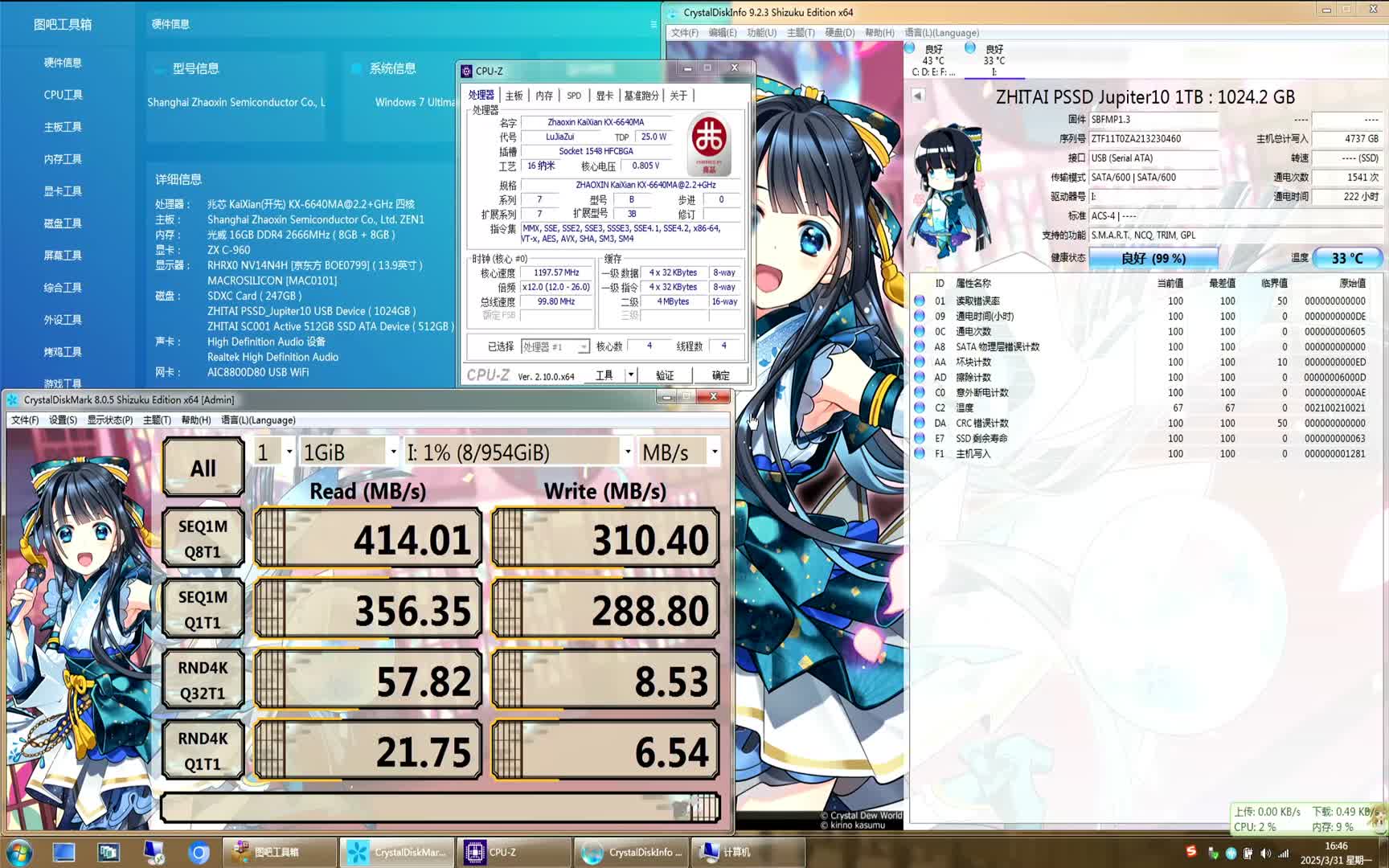Open 显卡工具 from the toolbox sidebar
Viewport: 1389px width, 868px height.
pyautogui.click(x=63, y=190)
